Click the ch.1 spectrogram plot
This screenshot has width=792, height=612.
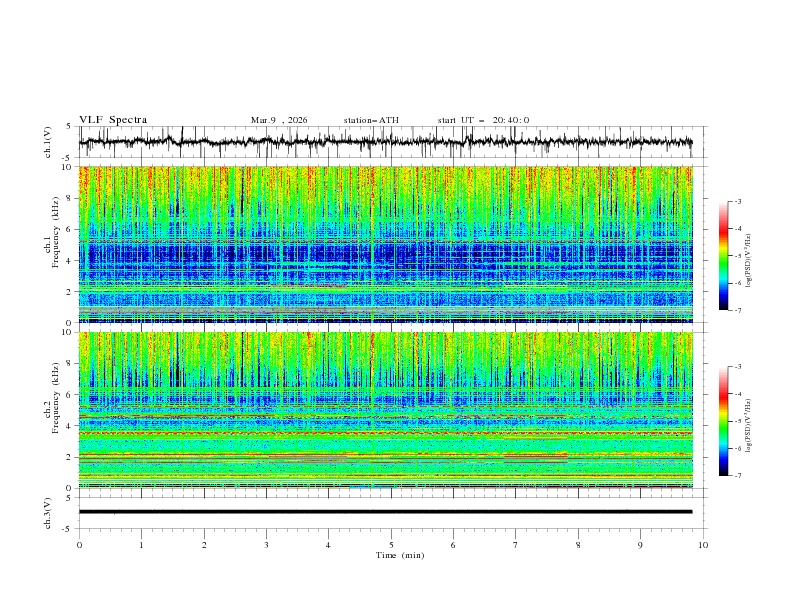(385, 244)
